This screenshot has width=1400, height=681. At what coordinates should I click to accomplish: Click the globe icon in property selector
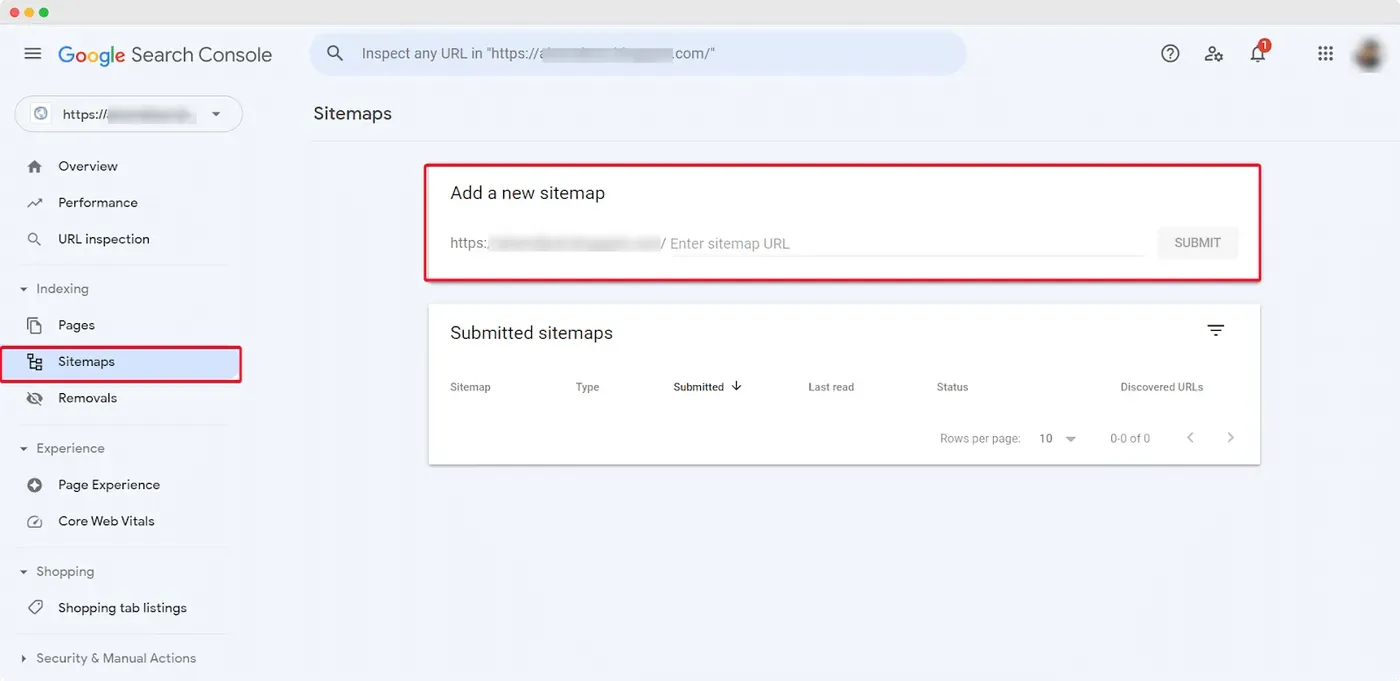coord(41,114)
